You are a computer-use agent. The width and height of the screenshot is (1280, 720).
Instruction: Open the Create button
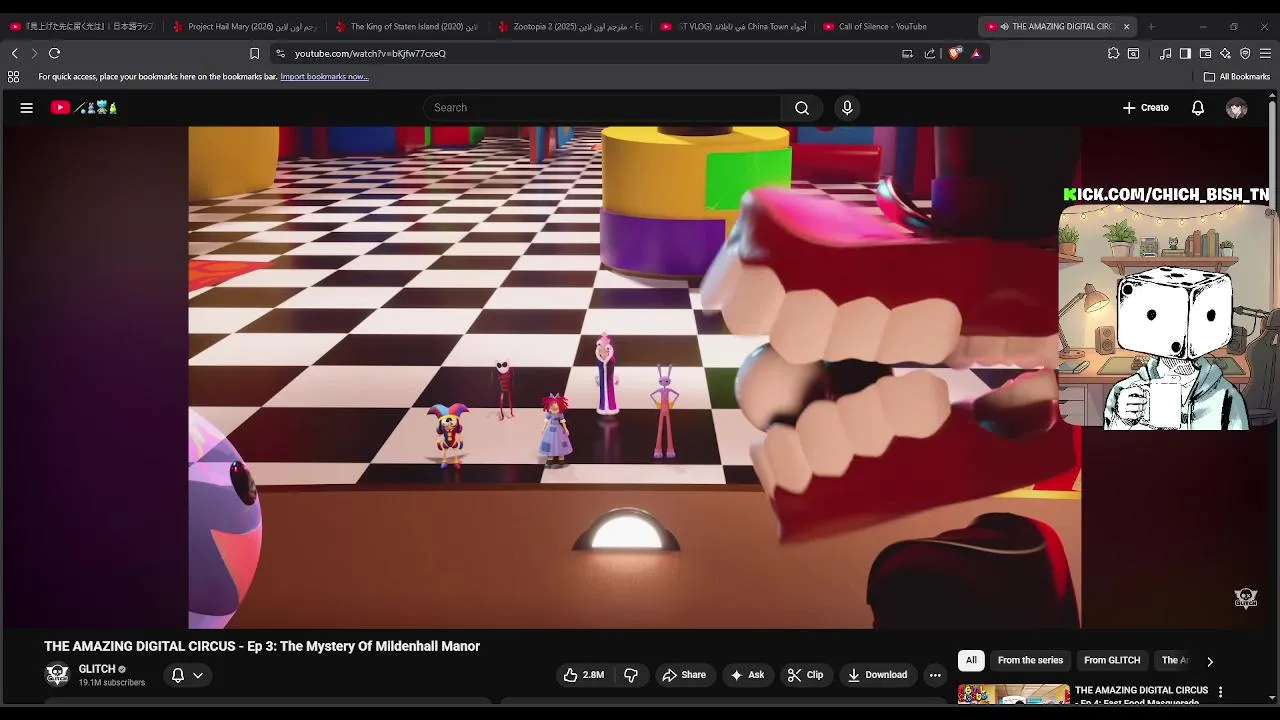point(1146,108)
